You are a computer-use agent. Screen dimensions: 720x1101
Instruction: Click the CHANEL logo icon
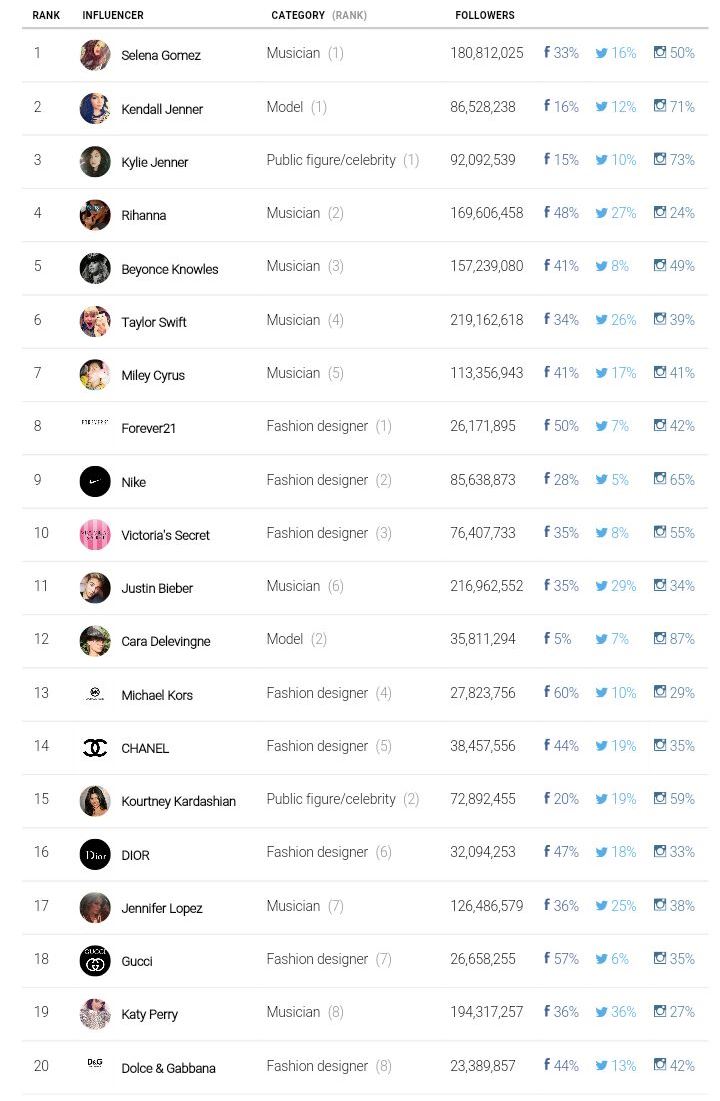click(95, 748)
